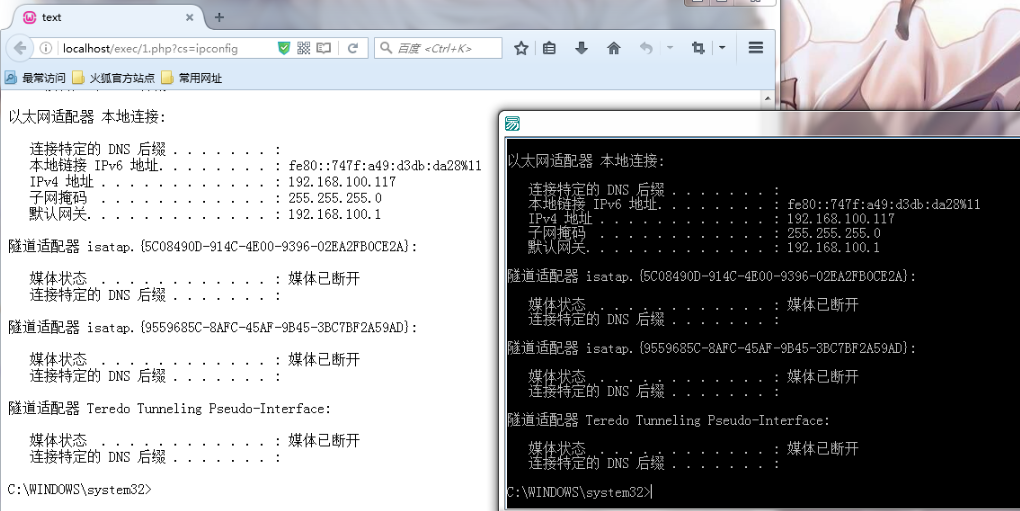
Task: Bookmark this page with star icon
Action: point(521,48)
